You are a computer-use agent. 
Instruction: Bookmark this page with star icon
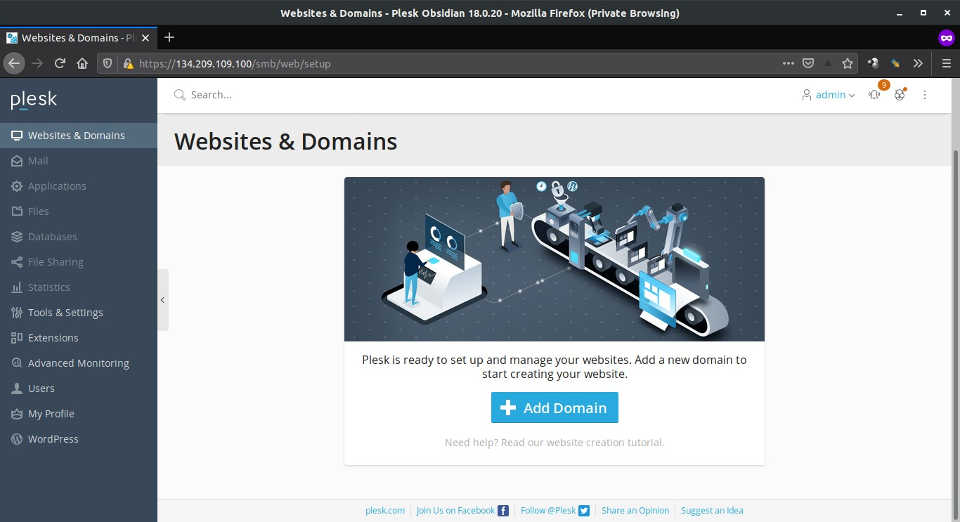click(847, 63)
